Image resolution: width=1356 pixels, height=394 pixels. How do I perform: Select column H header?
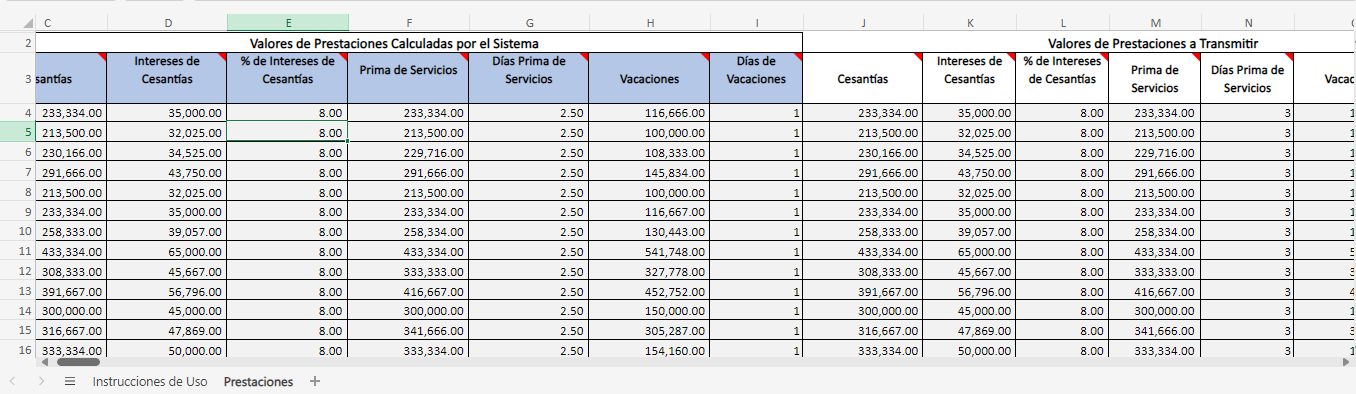coord(650,23)
